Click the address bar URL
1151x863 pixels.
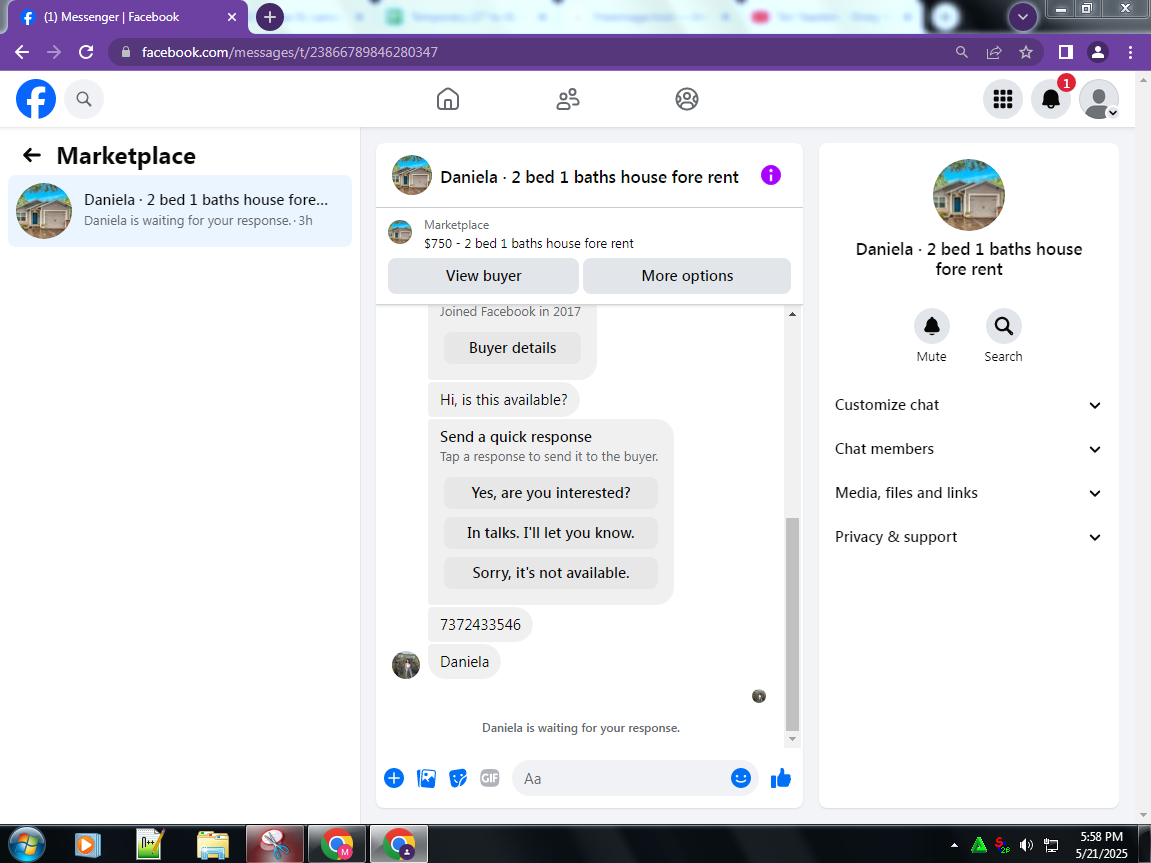pyautogui.click(x=289, y=52)
